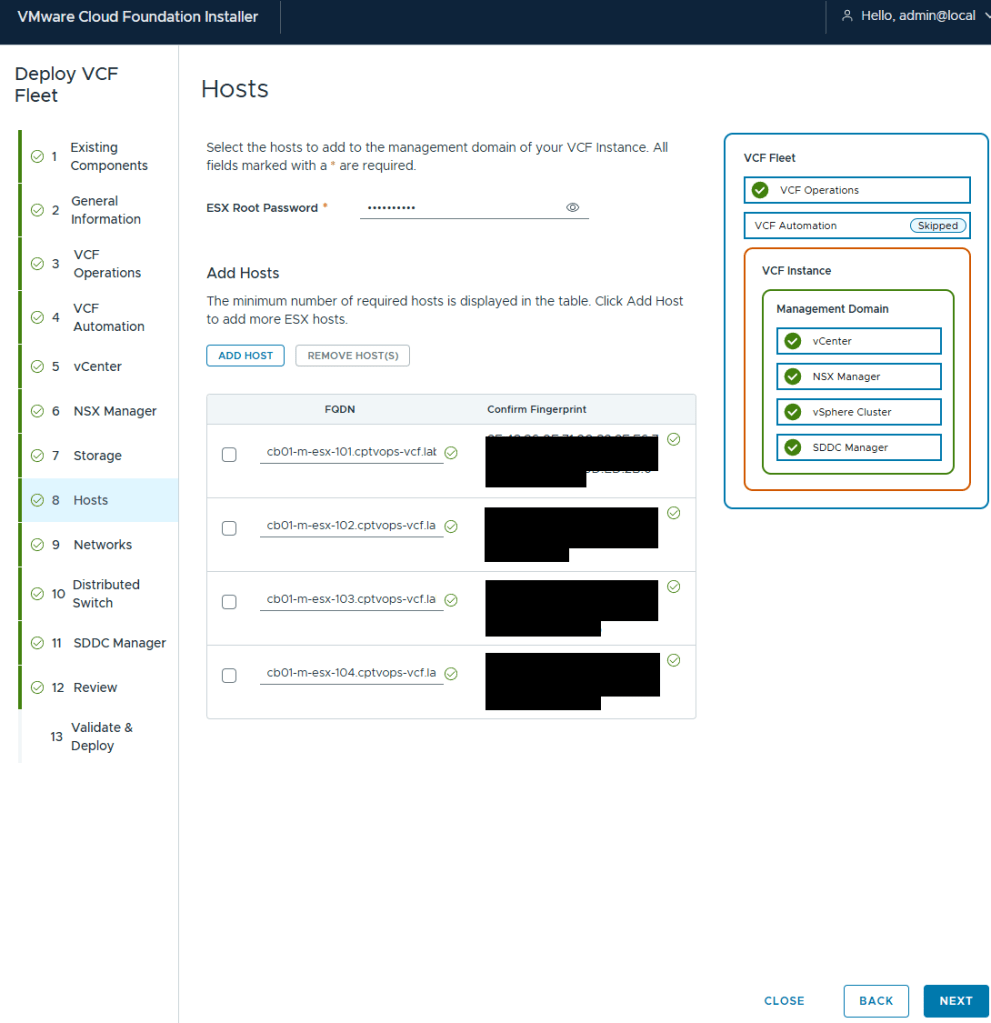
Task: Edit FQDN field for cb01-m-esx-103
Action: click(x=352, y=600)
